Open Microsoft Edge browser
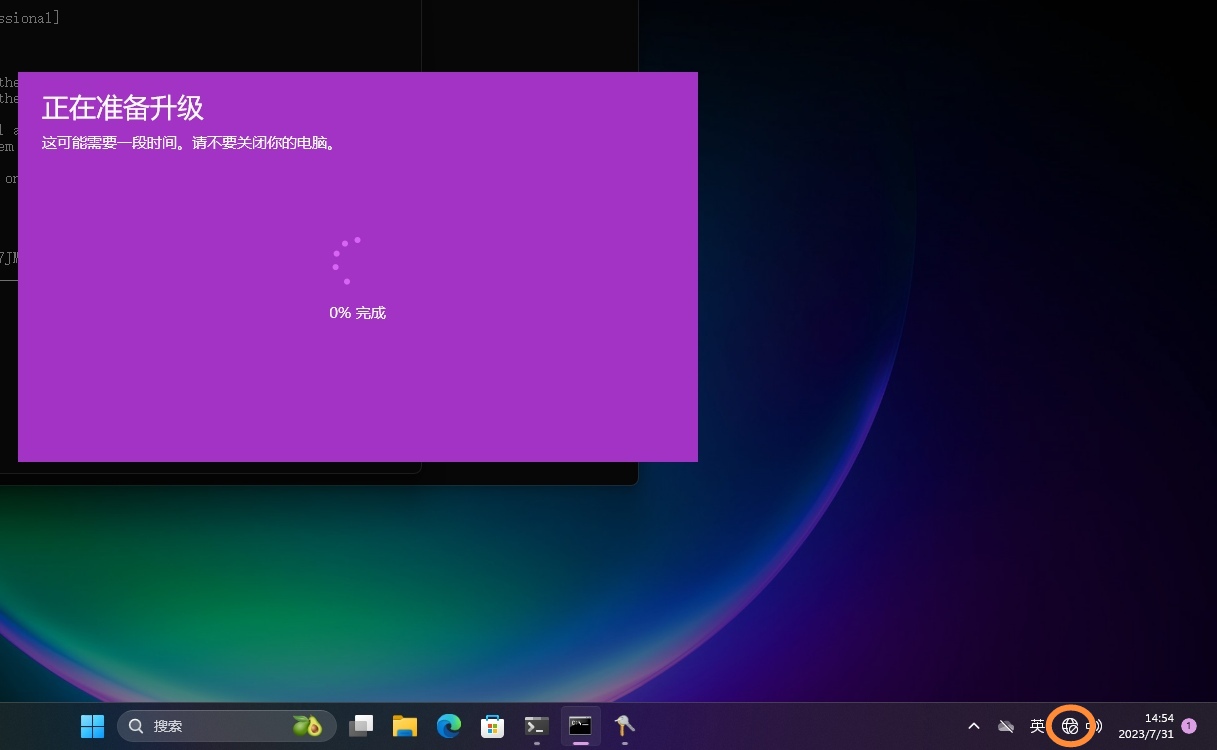Screen dimensions: 1217x750 pos(448,726)
